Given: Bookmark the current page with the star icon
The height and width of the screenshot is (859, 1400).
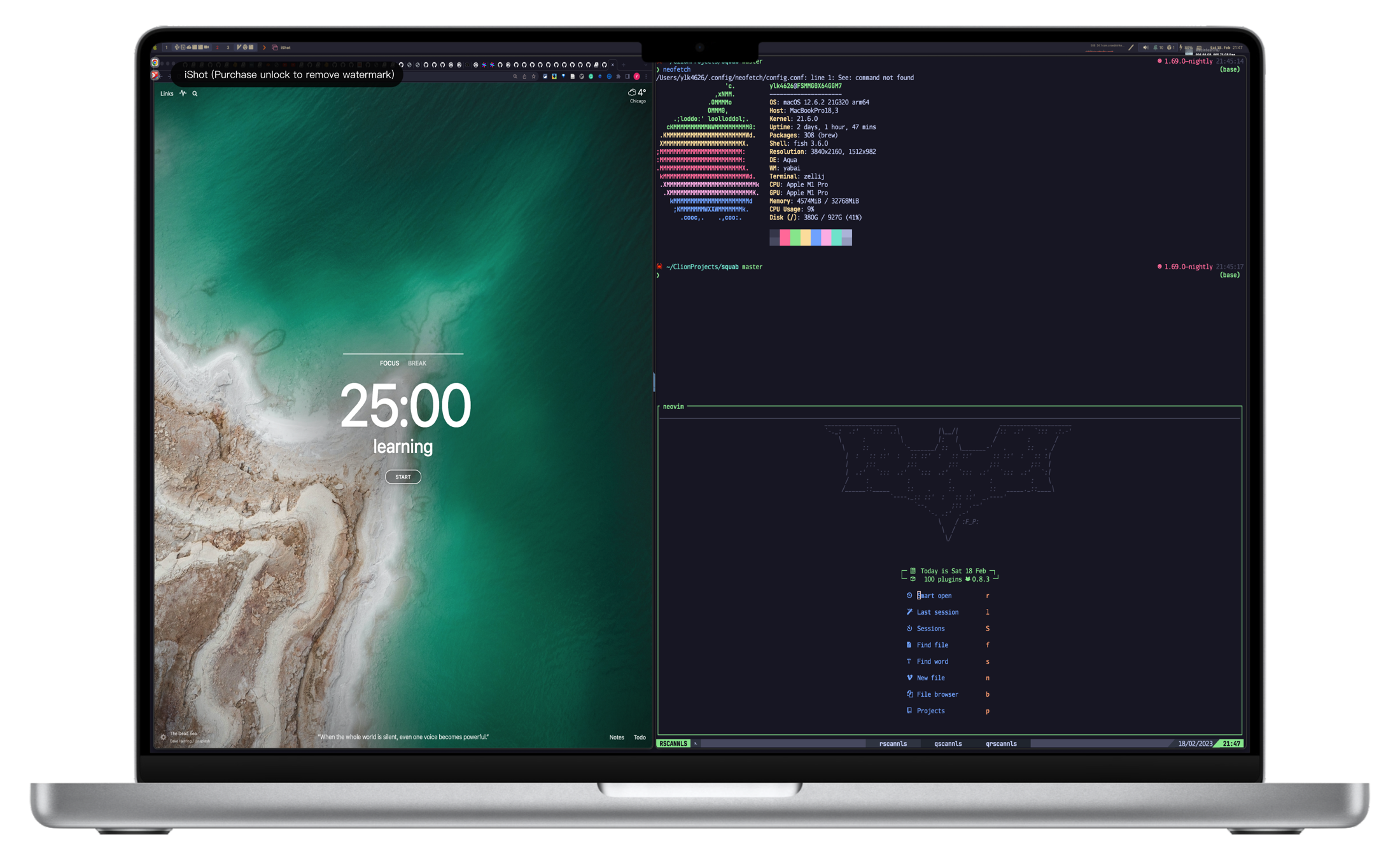Looking at the screenshot, I should pyautogui.click(x=533, y=77).
